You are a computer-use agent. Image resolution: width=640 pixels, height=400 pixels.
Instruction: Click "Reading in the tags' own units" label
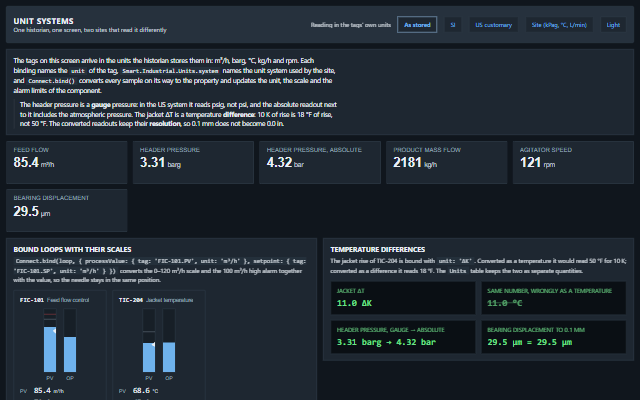(351, 25)
